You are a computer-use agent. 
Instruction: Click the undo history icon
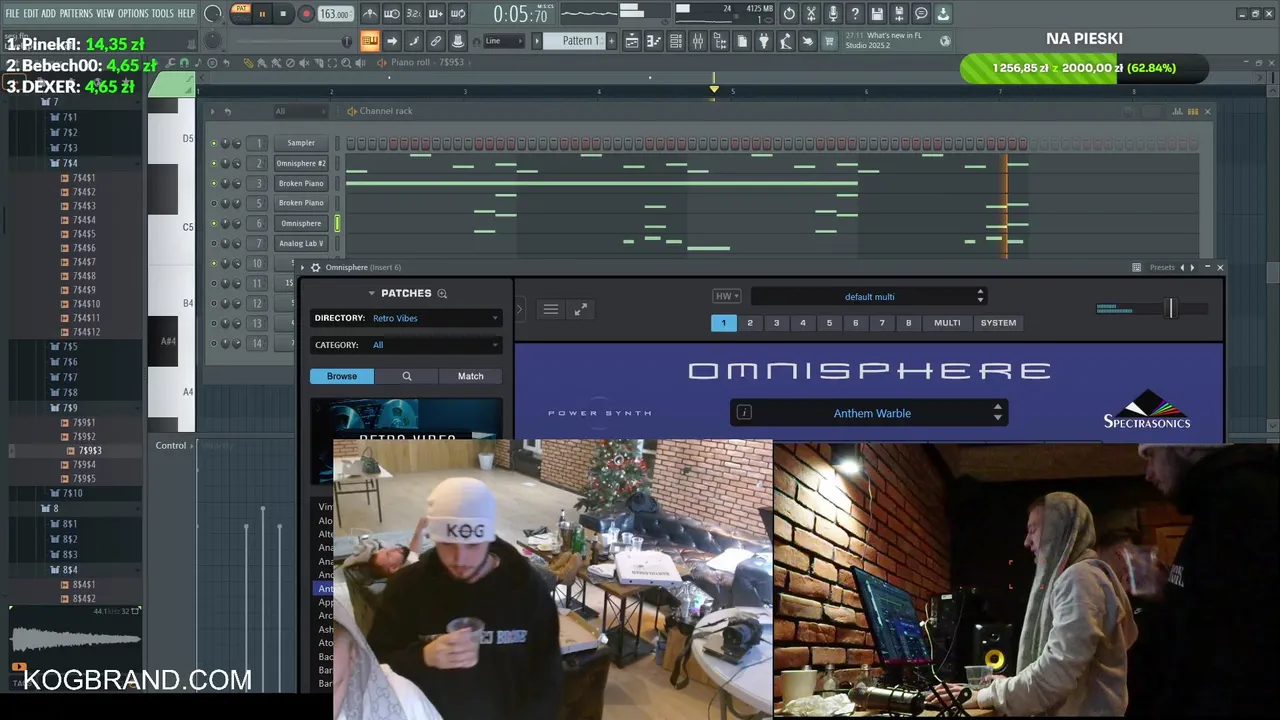[789, 14]
